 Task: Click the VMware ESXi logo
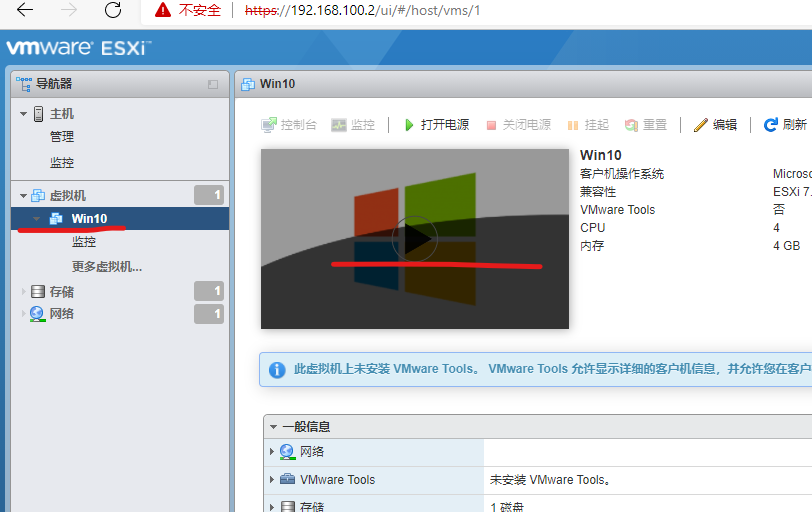(79, 48)
